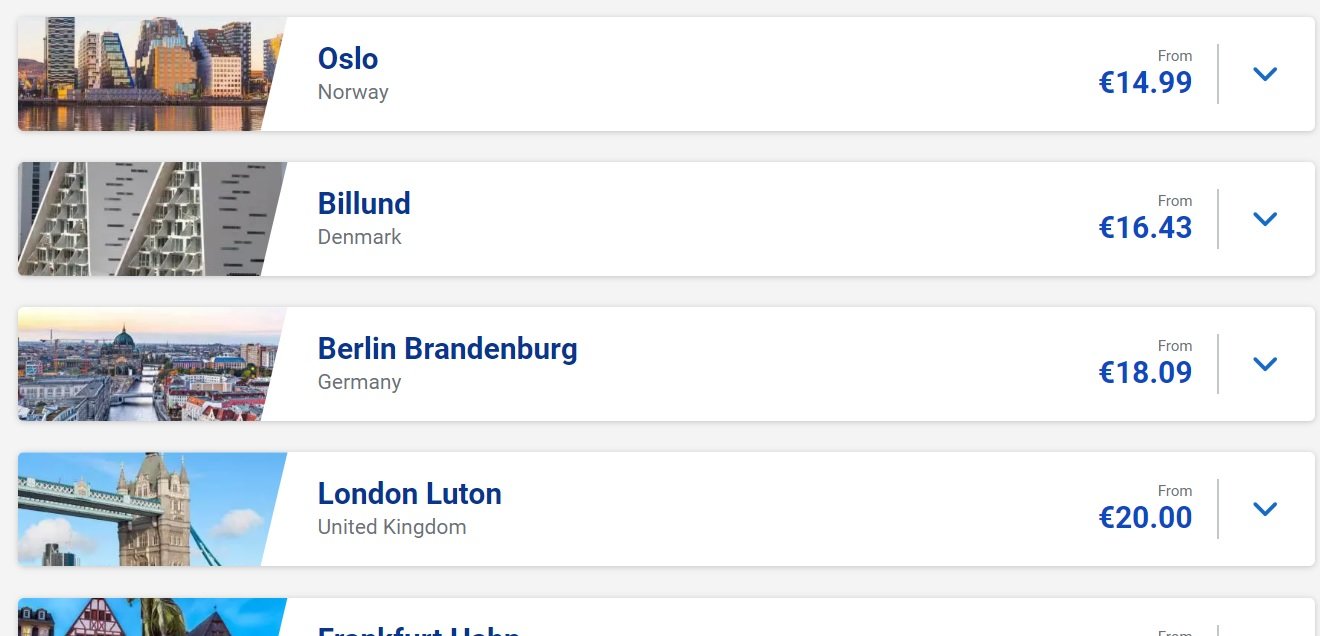Click the €14.99 price for Oslo
This screenshot has width=1320, height=636.
tap(1145, 82)
